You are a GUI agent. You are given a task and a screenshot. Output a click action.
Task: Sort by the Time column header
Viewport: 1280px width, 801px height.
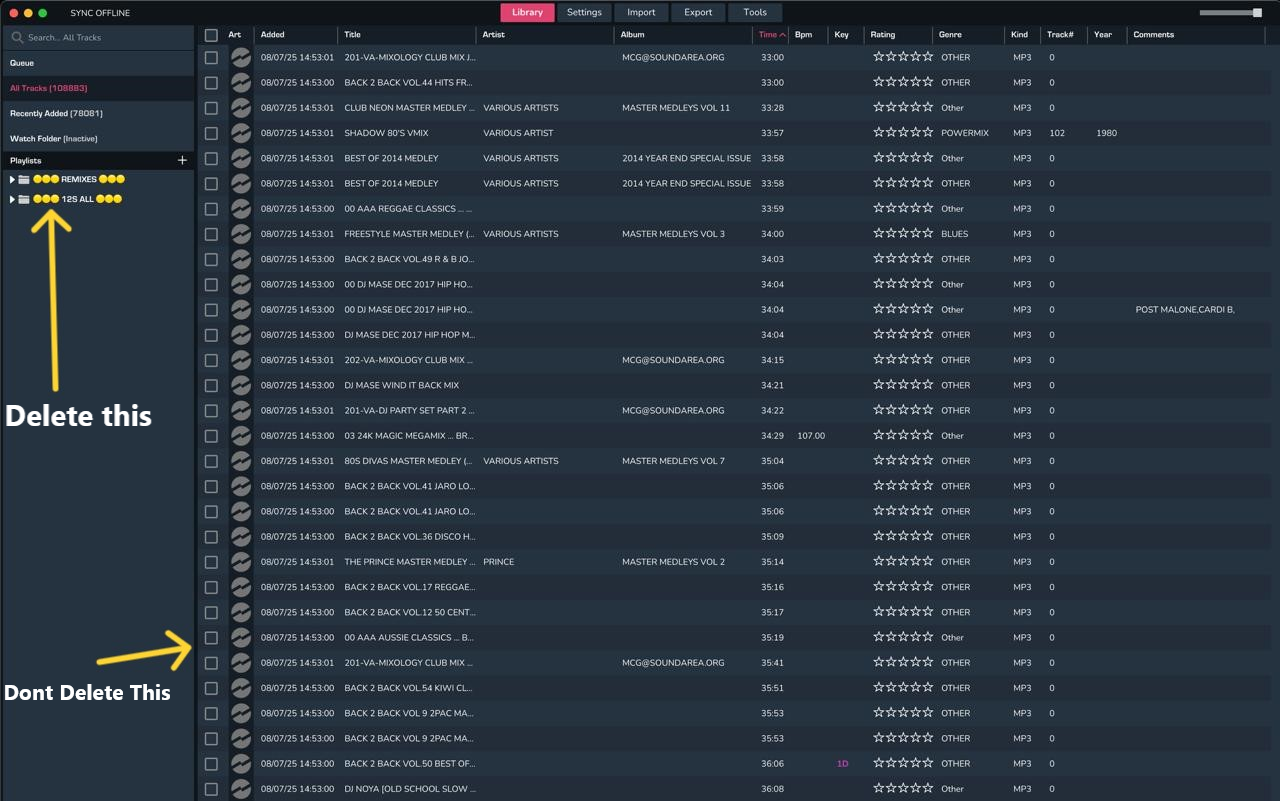click(768, 35)
